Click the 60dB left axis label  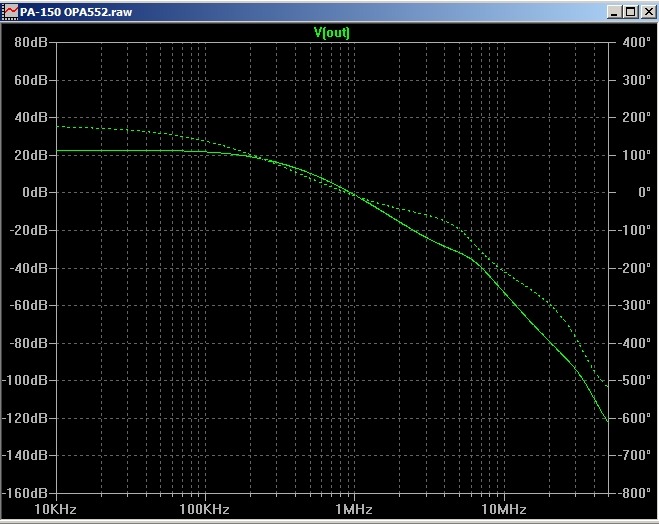pos(31,80)
